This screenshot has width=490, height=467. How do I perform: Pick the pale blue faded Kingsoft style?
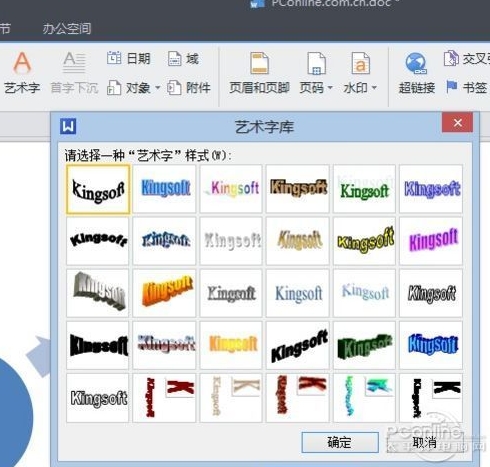click(x=364, y=293)
